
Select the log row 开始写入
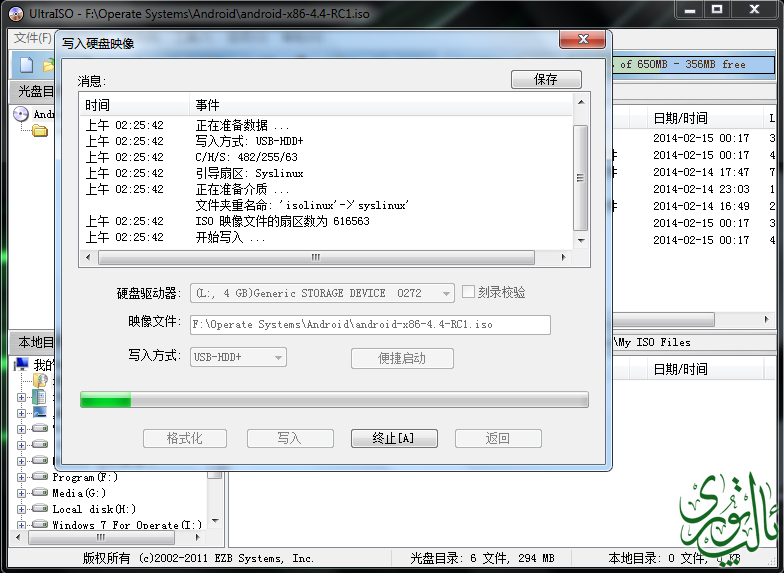326,237
